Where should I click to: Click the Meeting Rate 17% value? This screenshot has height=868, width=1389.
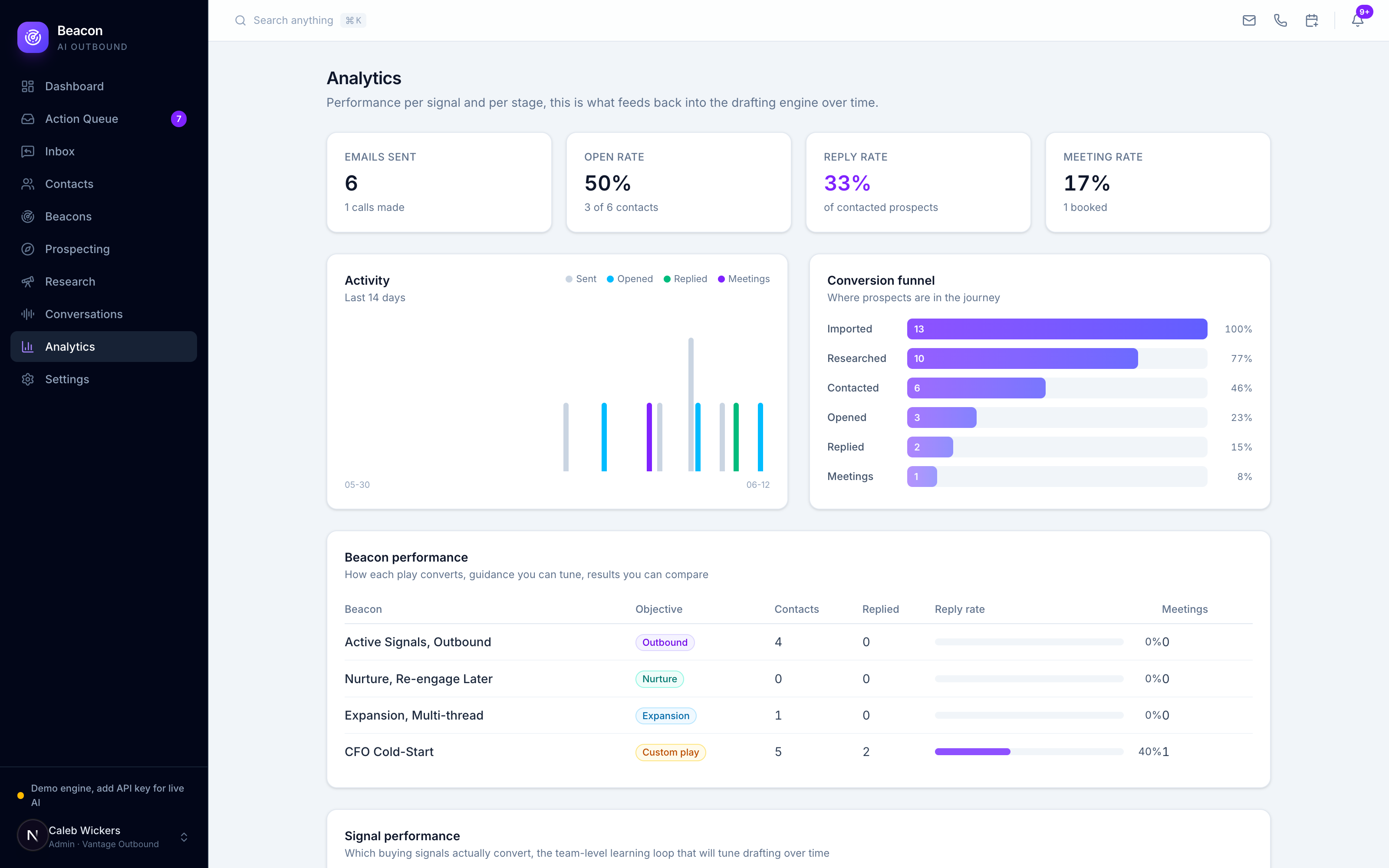(x=1086, y=183)
